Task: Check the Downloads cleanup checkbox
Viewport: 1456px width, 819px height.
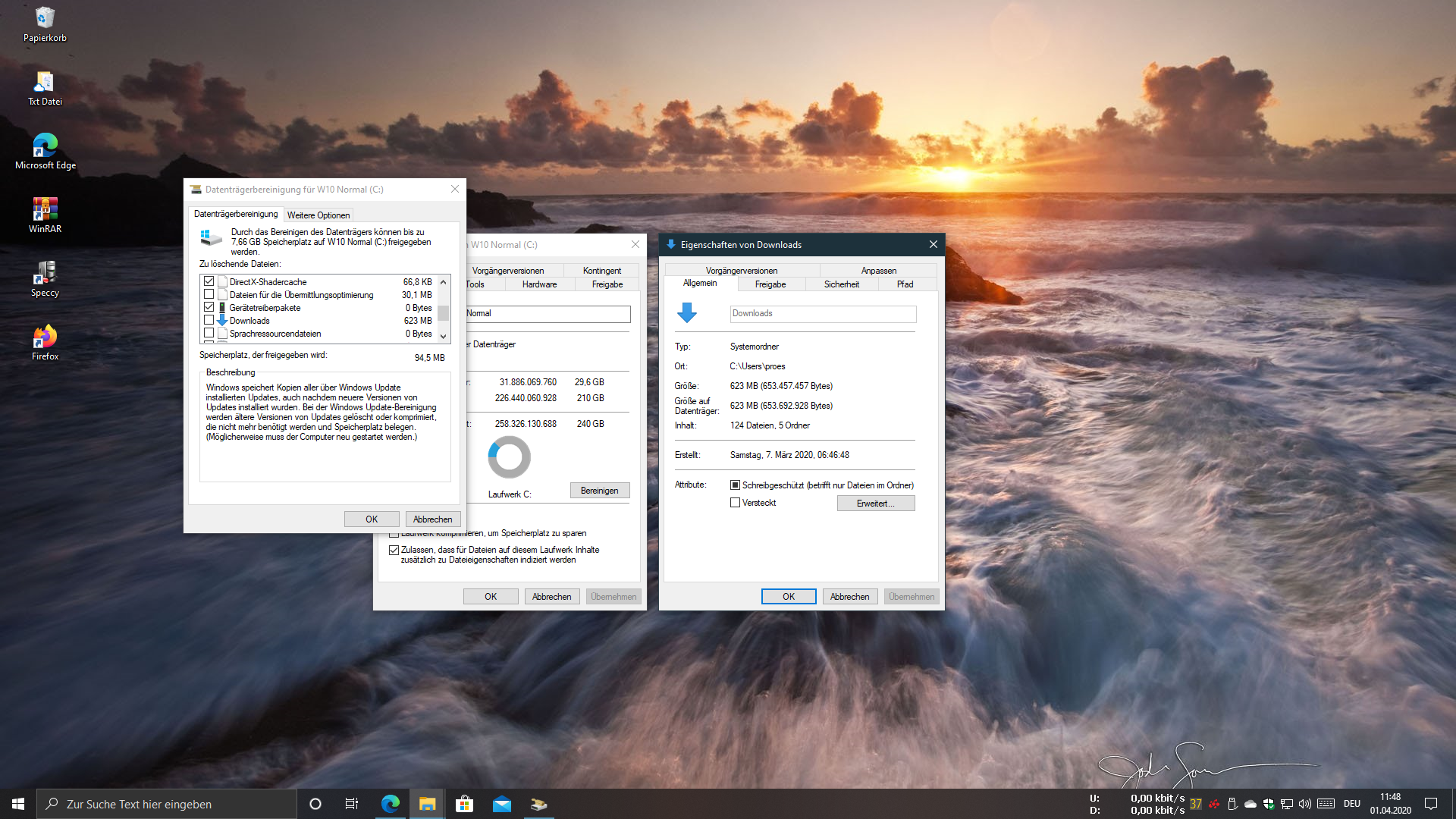Action: 209,320
